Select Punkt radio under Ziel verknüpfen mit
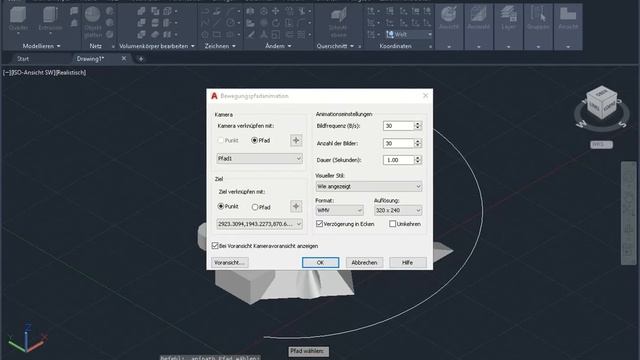This screenshot has height=360, width=640. pyautogui.click(x=228, y=207)
